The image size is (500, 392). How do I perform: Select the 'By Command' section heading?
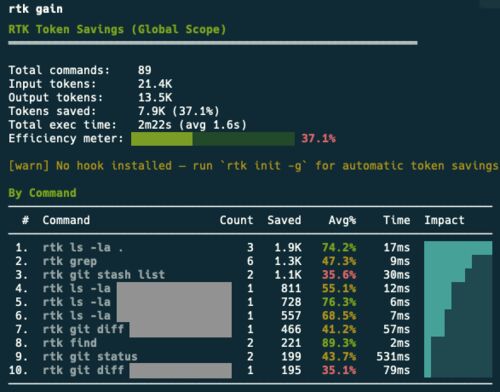tap(42, 193)
